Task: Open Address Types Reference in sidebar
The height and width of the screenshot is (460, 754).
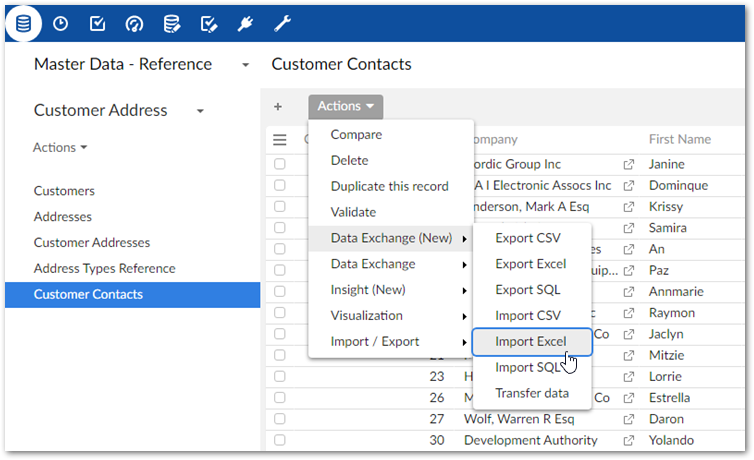Action: [104, 268]
